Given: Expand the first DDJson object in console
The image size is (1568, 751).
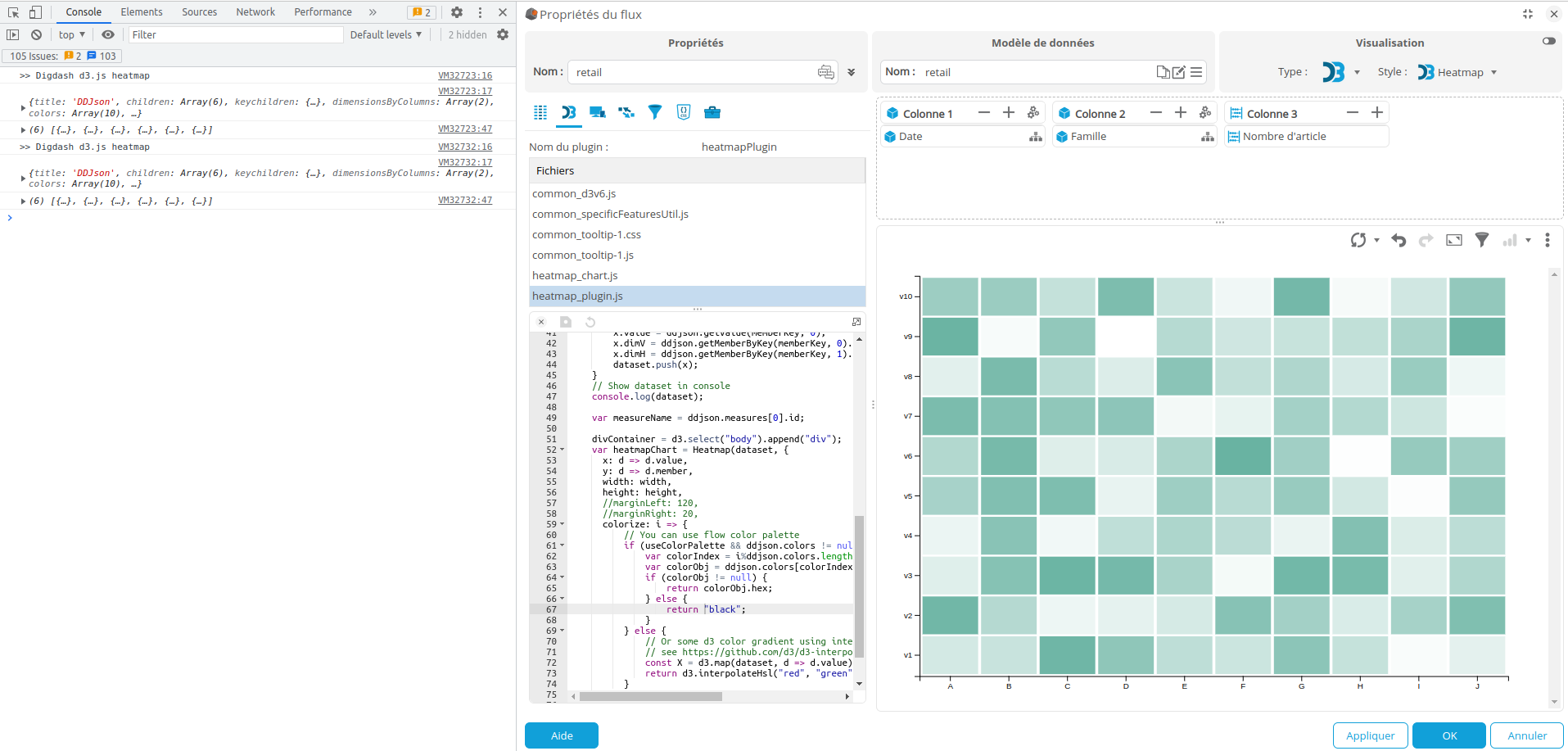Looking at the screenshot, I should [x=23, y=107].
